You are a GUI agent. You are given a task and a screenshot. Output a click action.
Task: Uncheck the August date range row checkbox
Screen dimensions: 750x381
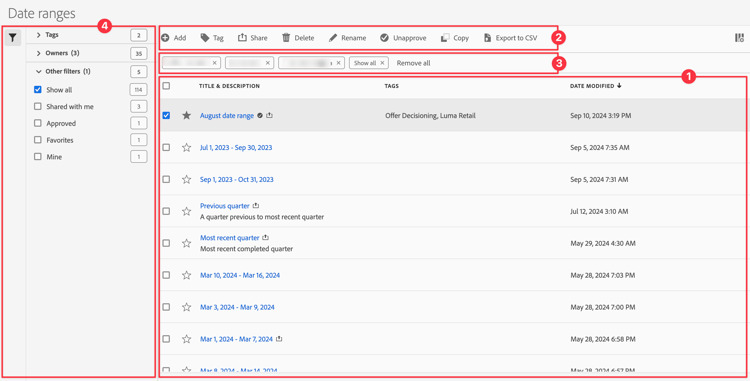tap(166, 116)
